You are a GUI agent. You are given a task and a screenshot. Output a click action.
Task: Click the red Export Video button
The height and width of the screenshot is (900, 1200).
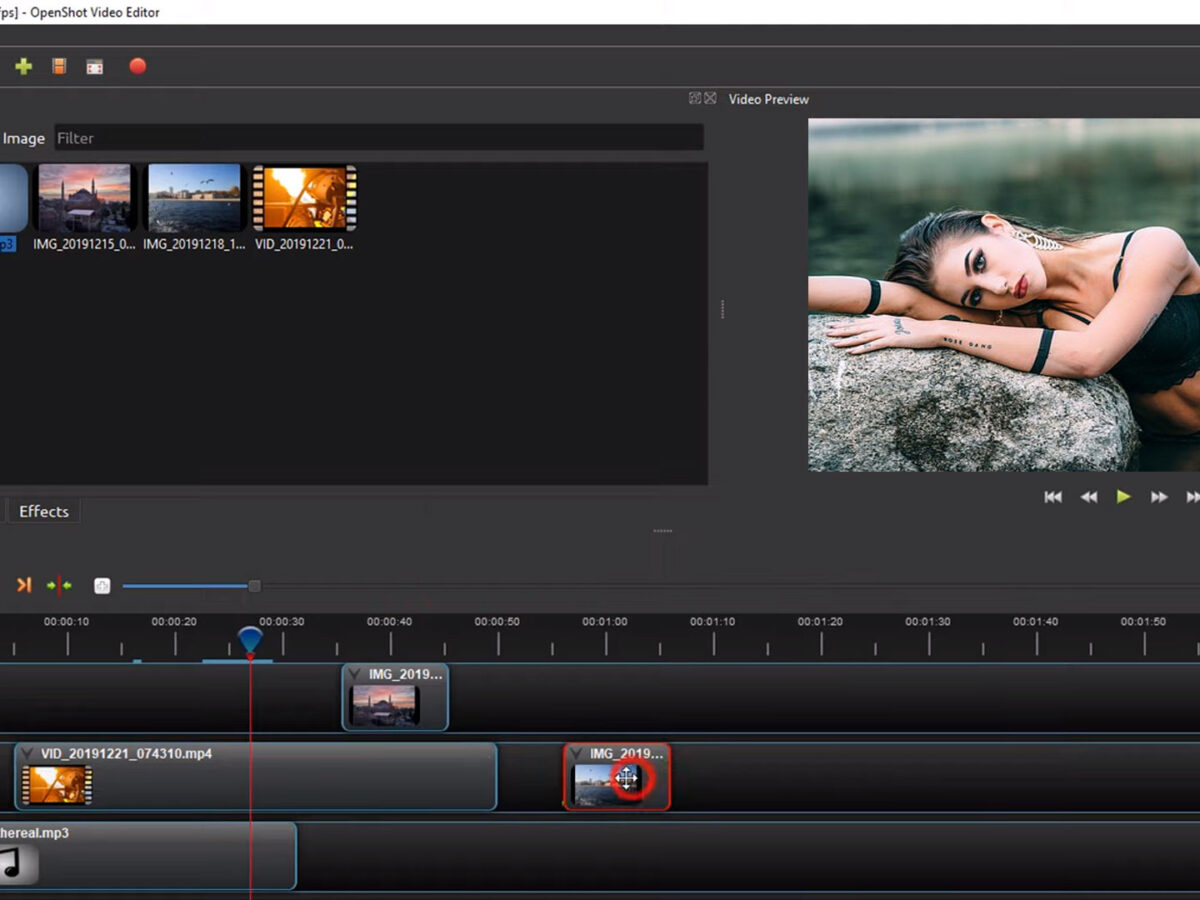[x=138, y=66]
